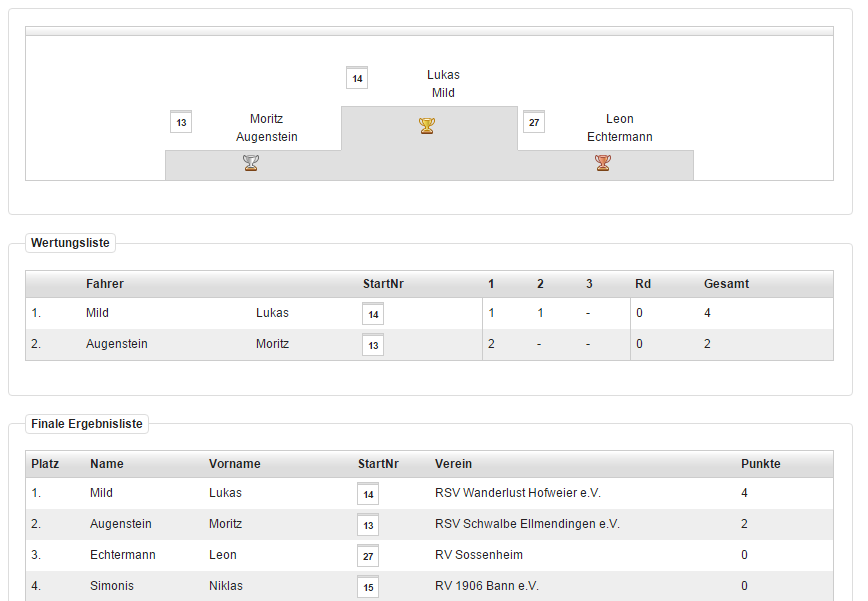The width and height of the screenshot is (868, 601).
Task: Click start number 15 badge for Simonis
Action: pos(368,587)
